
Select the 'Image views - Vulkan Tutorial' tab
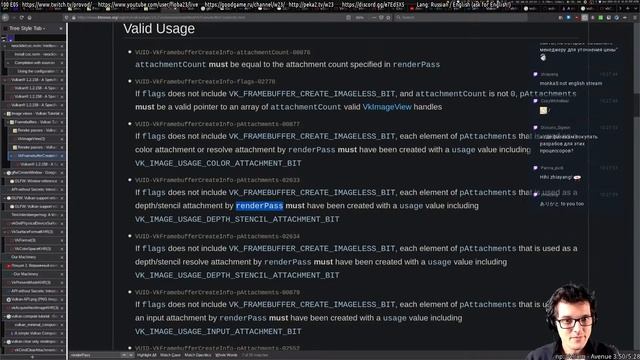pyautogui.click(x=35, y=113)
